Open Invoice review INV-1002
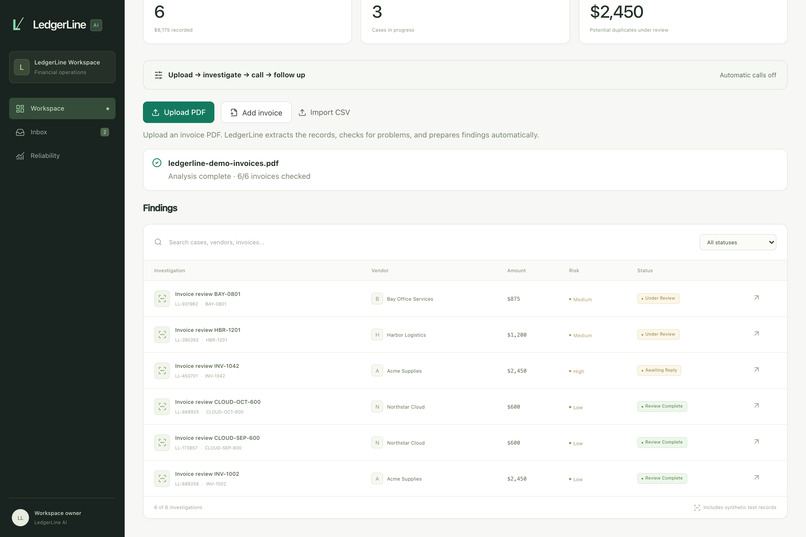The width and height of the screenshot is (806, 537). (207, 474)
